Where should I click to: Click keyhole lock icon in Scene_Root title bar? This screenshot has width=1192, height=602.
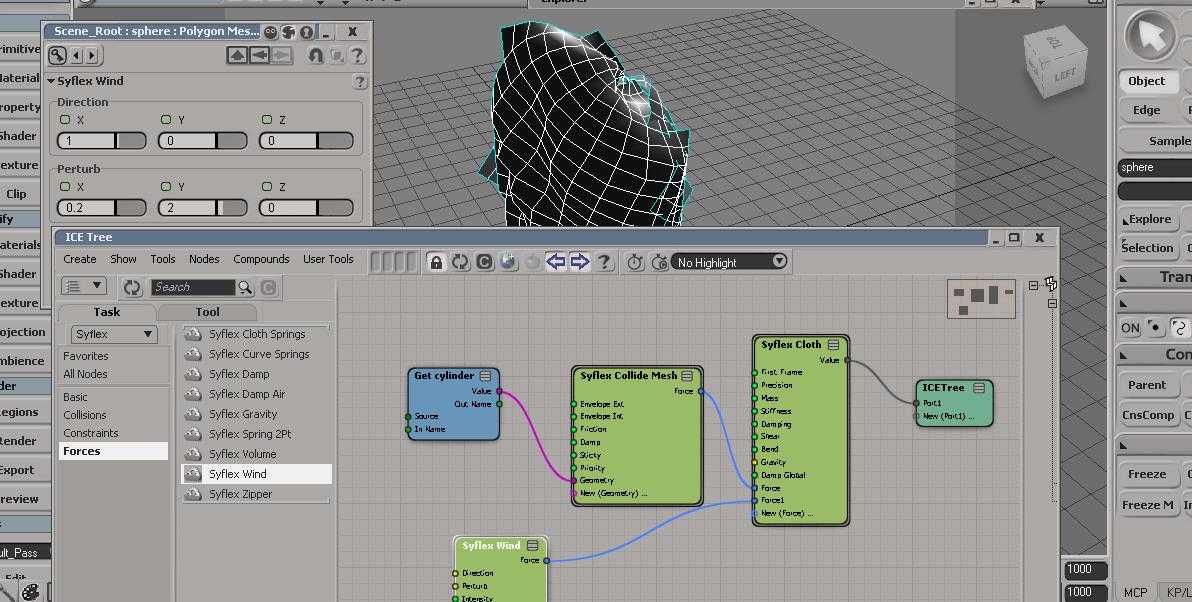tap(306, 32)
